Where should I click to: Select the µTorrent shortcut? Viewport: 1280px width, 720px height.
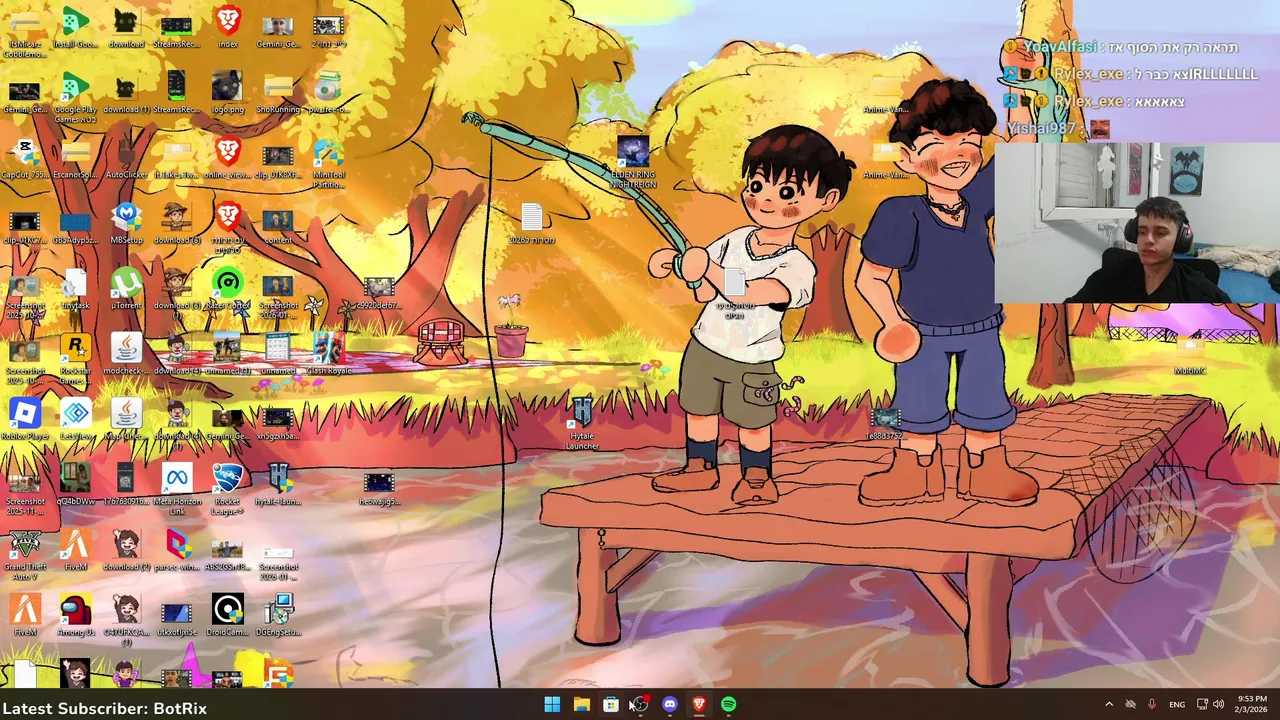(x=126, y=290)
